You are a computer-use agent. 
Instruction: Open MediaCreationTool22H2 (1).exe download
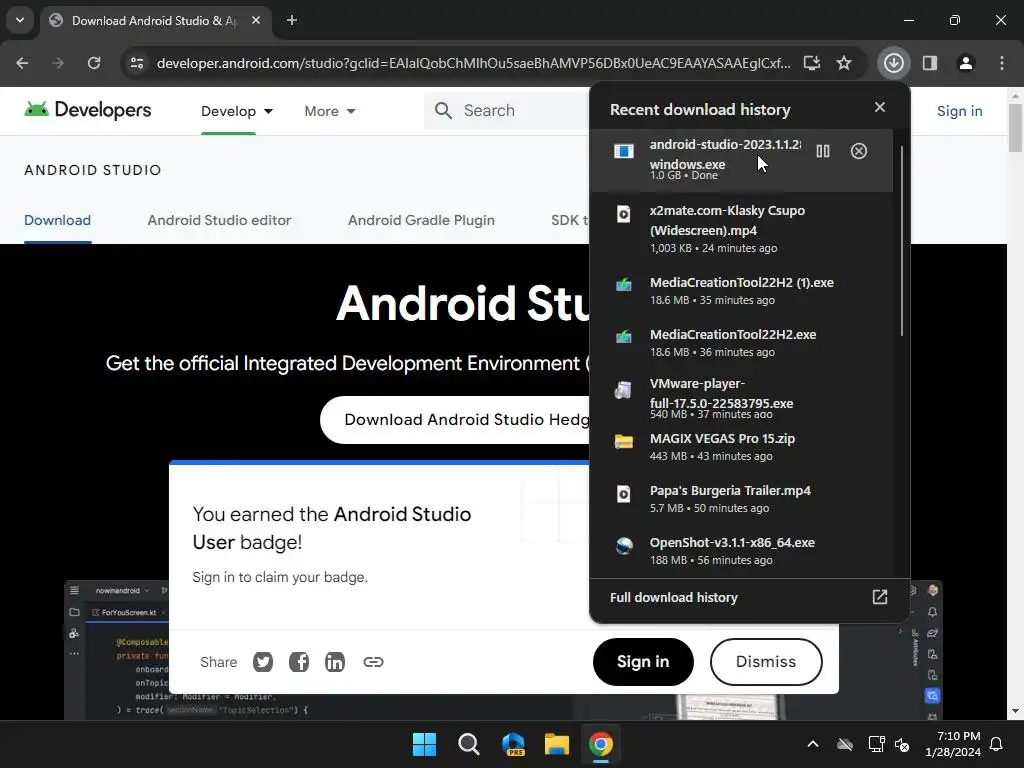click(x=741, y=291)
